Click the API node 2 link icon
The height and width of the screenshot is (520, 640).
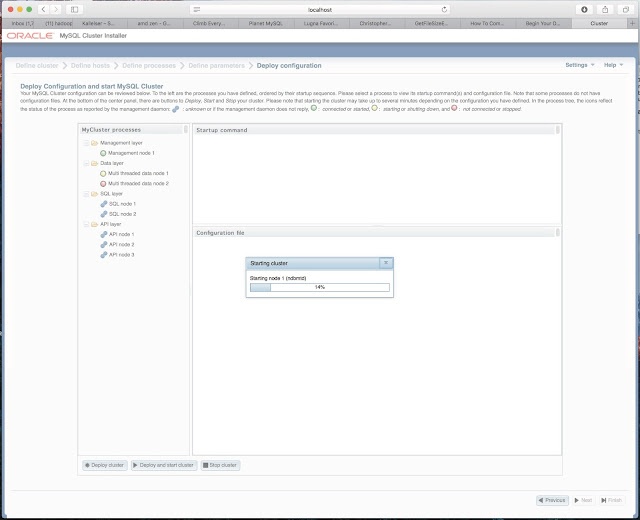(x=104, y=244)
